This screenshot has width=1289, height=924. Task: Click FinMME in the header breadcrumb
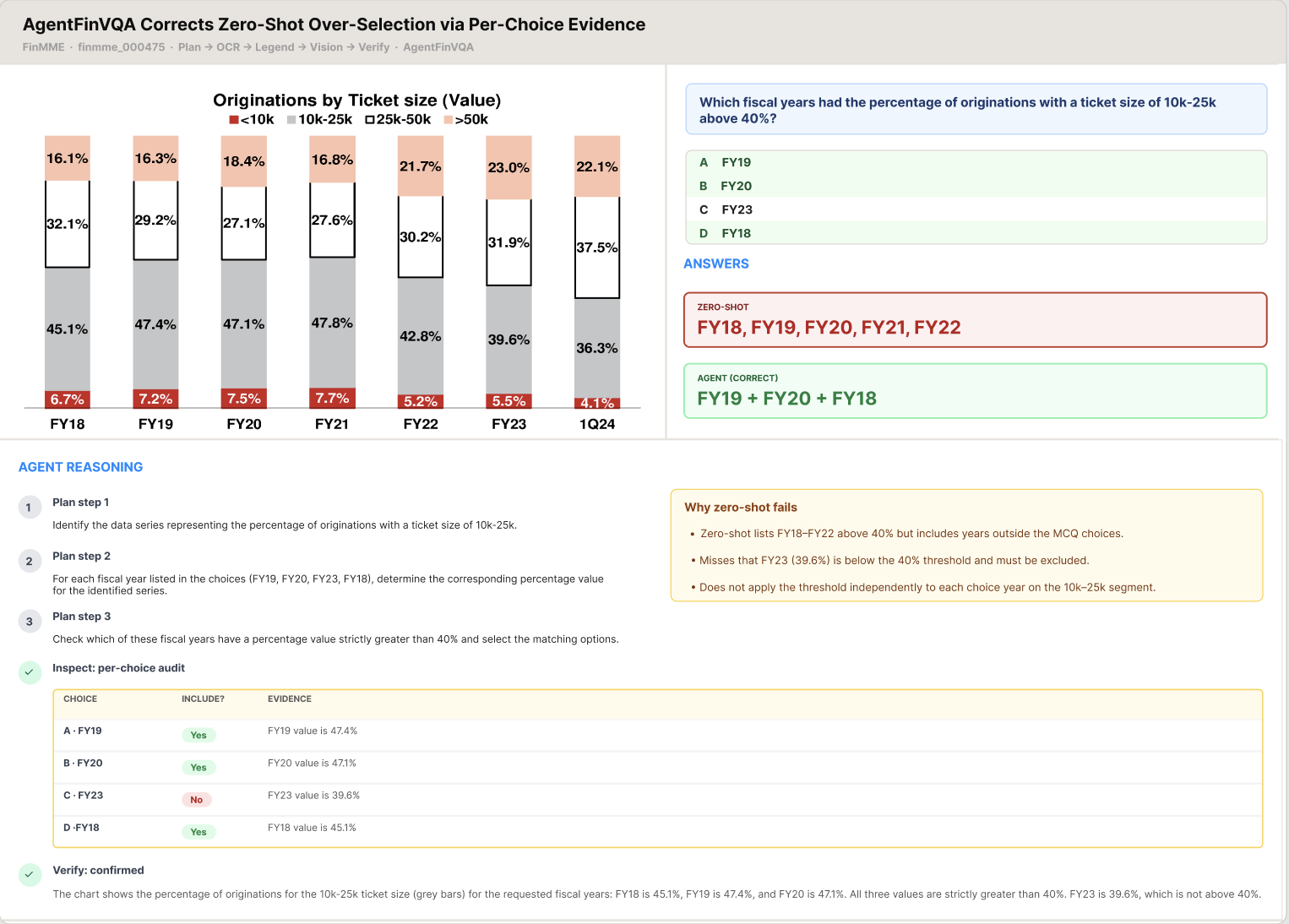[44, 47]
